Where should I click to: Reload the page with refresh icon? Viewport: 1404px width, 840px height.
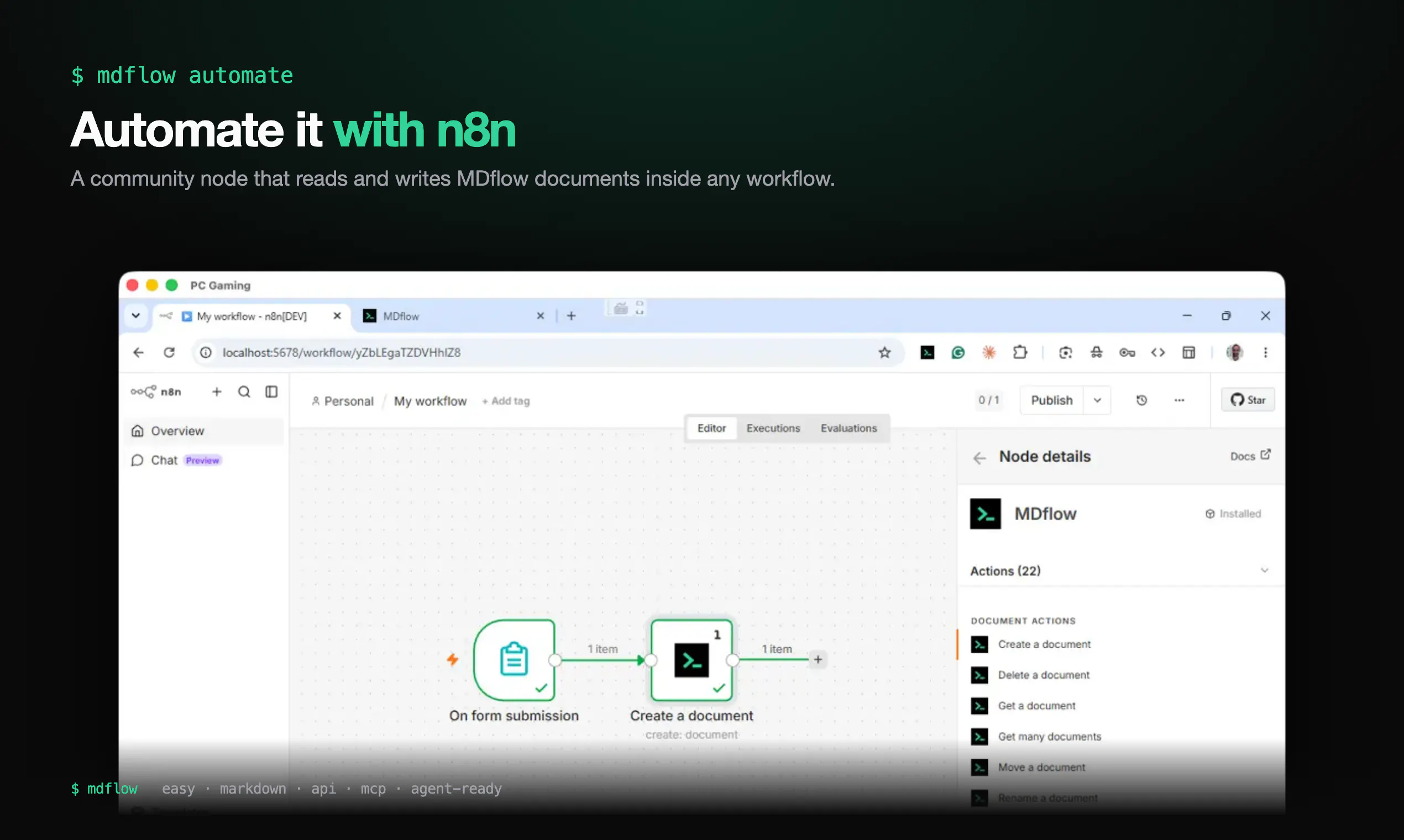pyautogui.click(x=169, y=353)
